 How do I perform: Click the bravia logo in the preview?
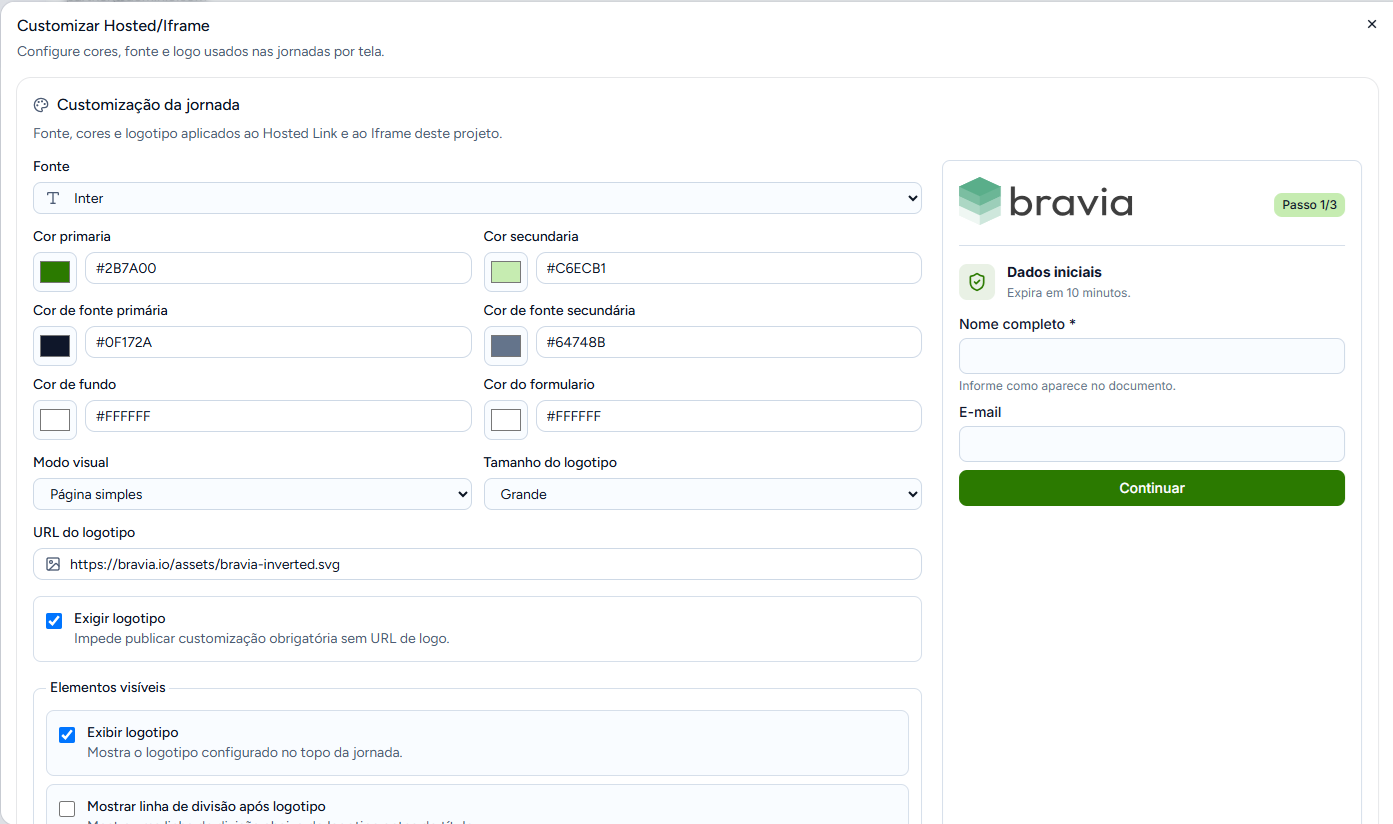pos(1046,201)
